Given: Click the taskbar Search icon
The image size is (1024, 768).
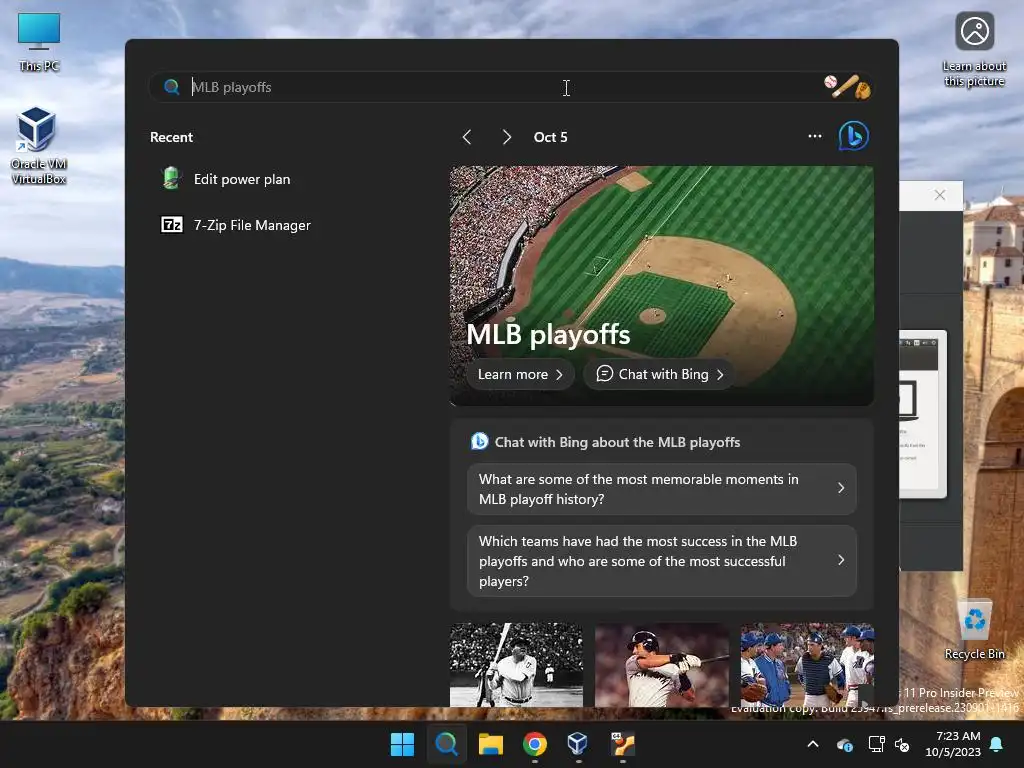Looking at the screenshot, I should 447,744.
